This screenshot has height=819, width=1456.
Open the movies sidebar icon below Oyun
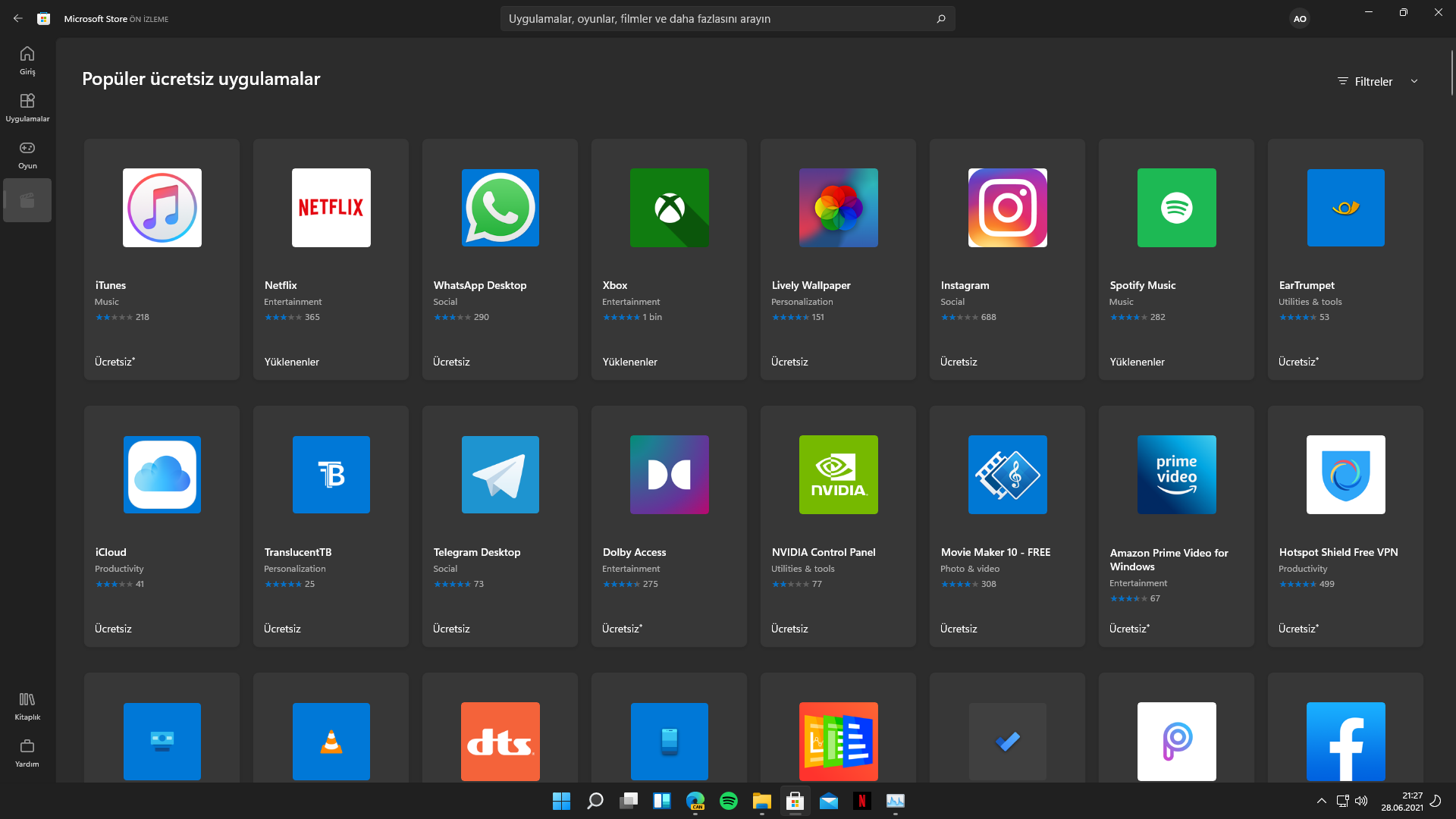coord(27,200)
